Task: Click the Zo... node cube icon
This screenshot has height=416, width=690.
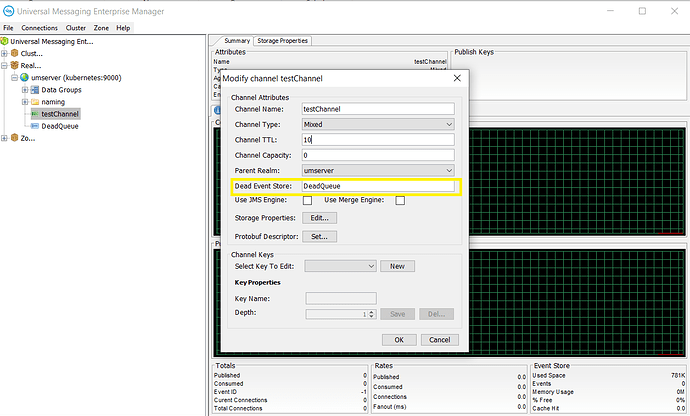Action: (x=15, y=138)
